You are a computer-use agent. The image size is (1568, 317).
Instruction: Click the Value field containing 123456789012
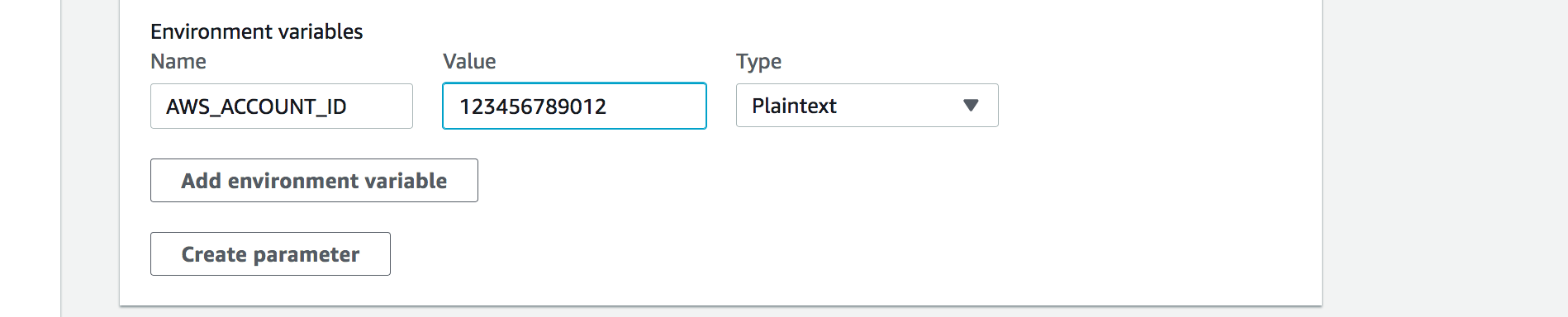[x=574, y=106]
